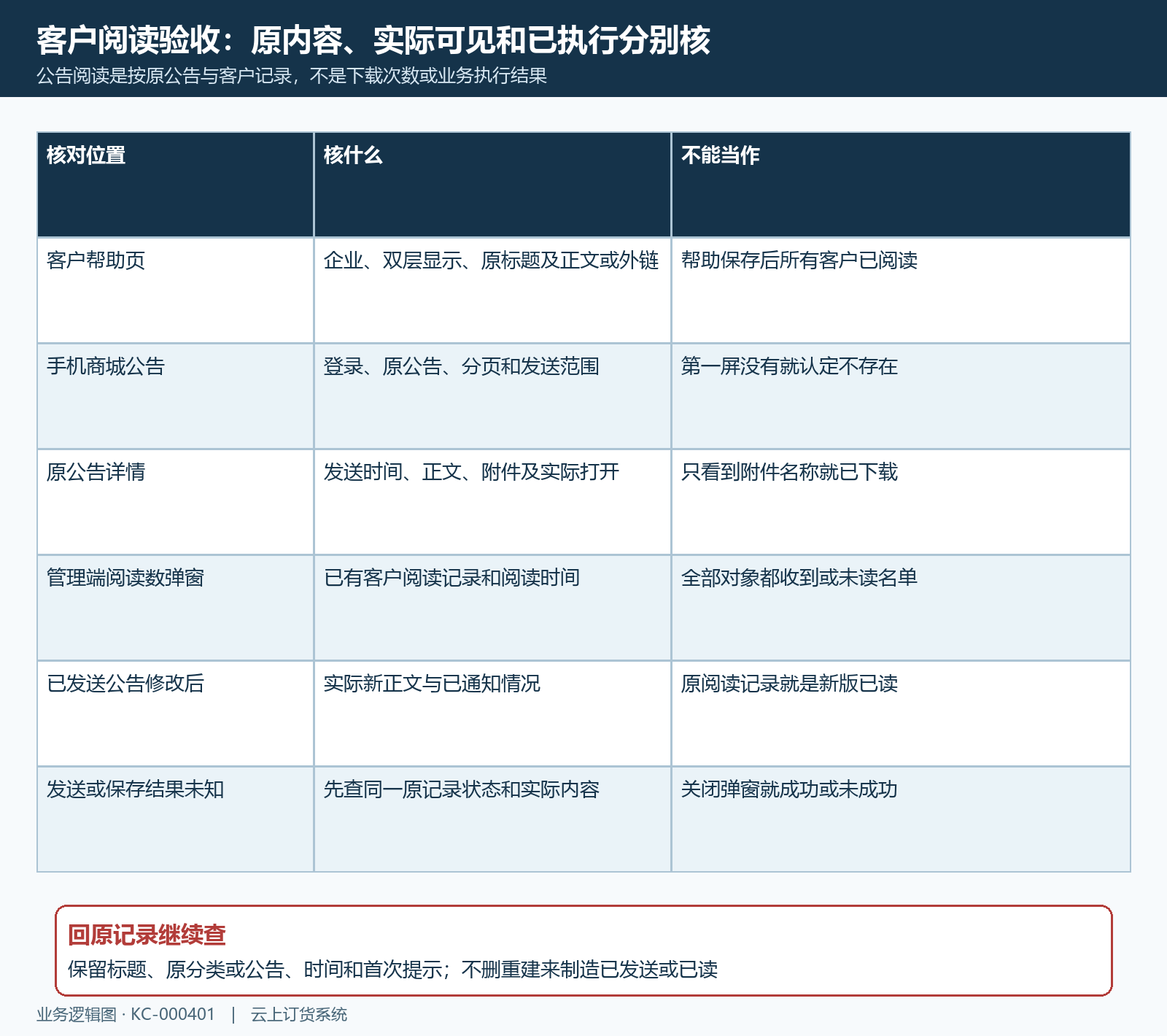
Task: Select the cell 企业、双层显示、原标题及正文或外链
Action: (492, 290)
